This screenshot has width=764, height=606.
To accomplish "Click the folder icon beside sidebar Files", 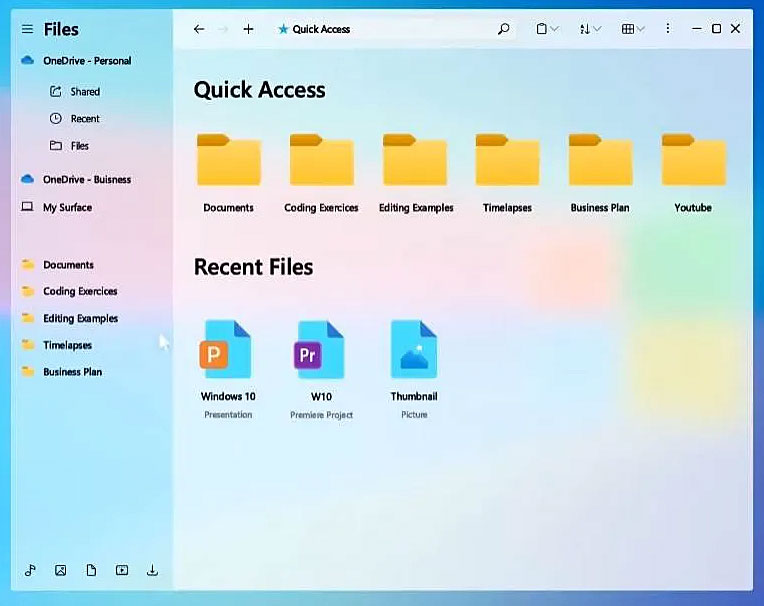I will [x=56, y=145].
